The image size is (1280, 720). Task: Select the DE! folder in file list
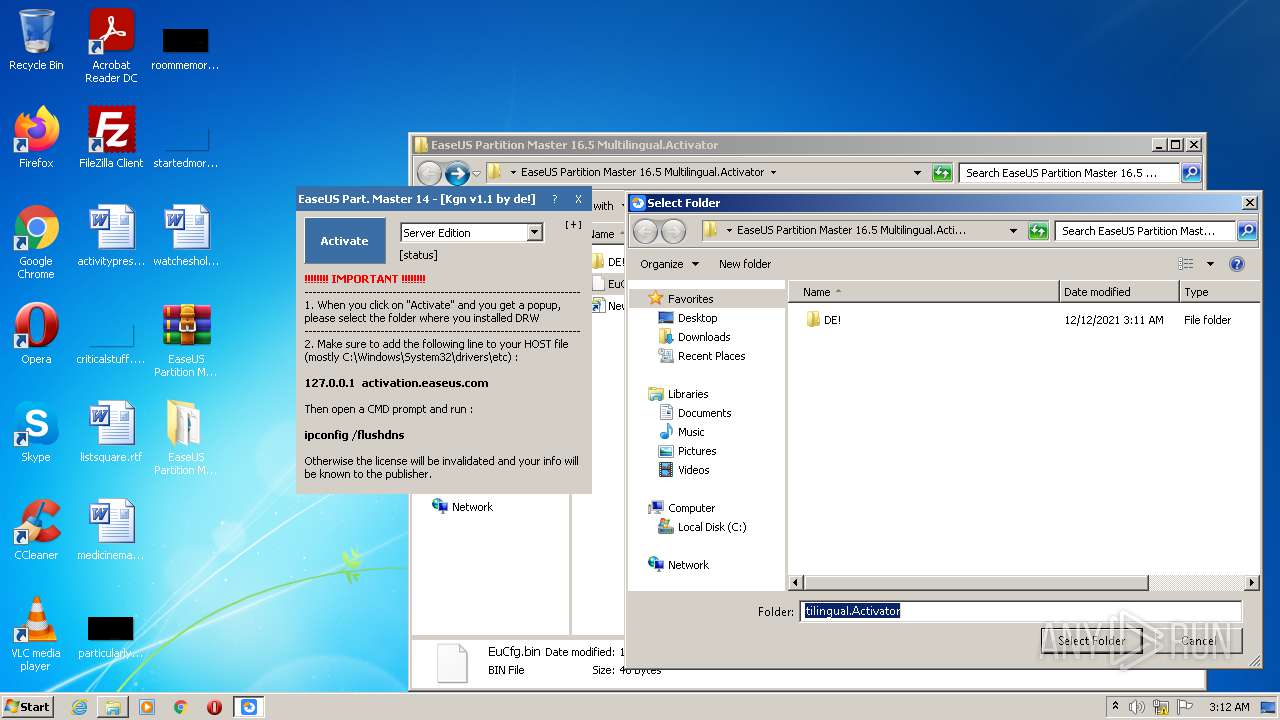832,320
